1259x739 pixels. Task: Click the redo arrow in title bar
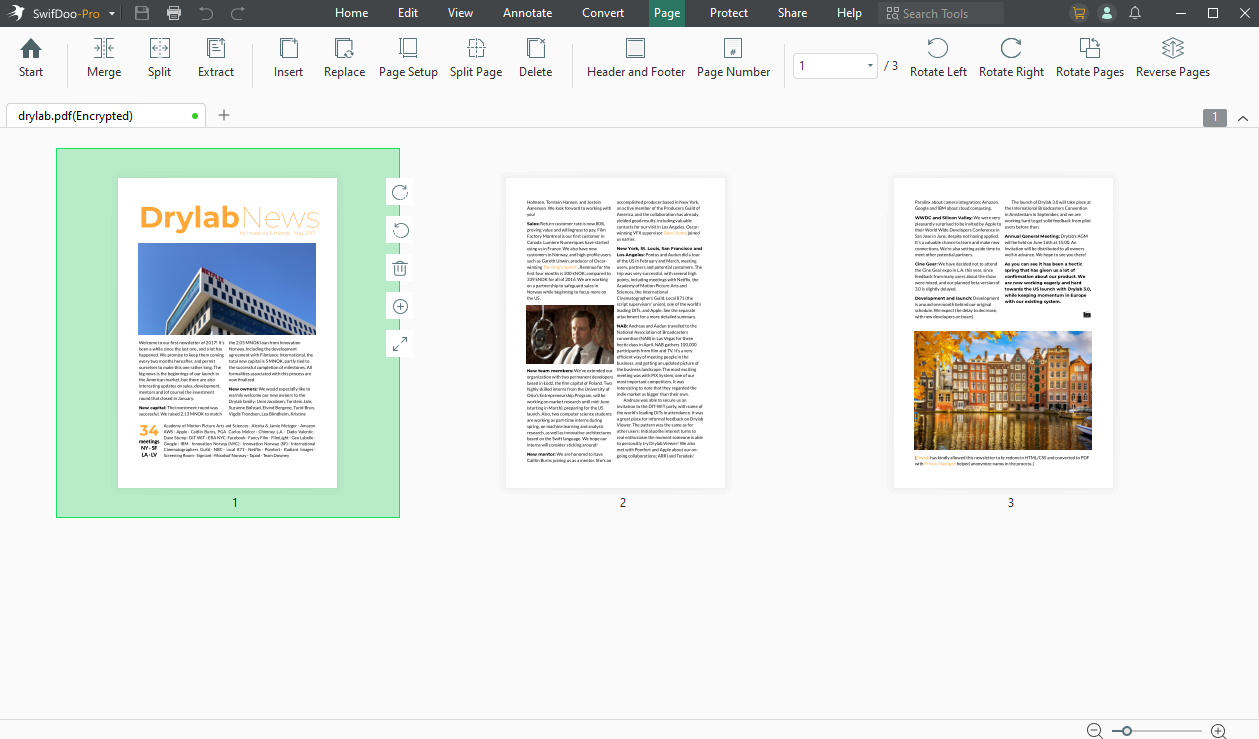(x=238, y=13)
